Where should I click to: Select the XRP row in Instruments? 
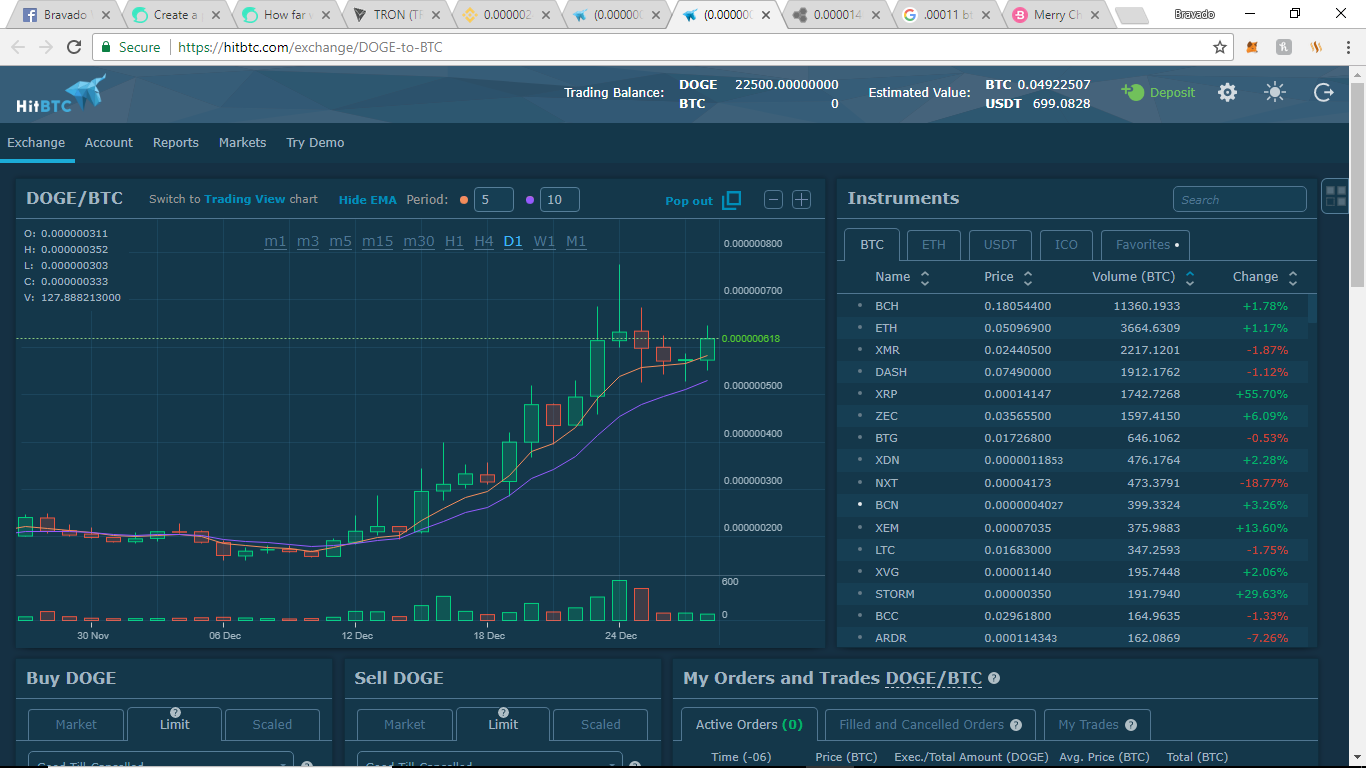tap(1072, 394)
